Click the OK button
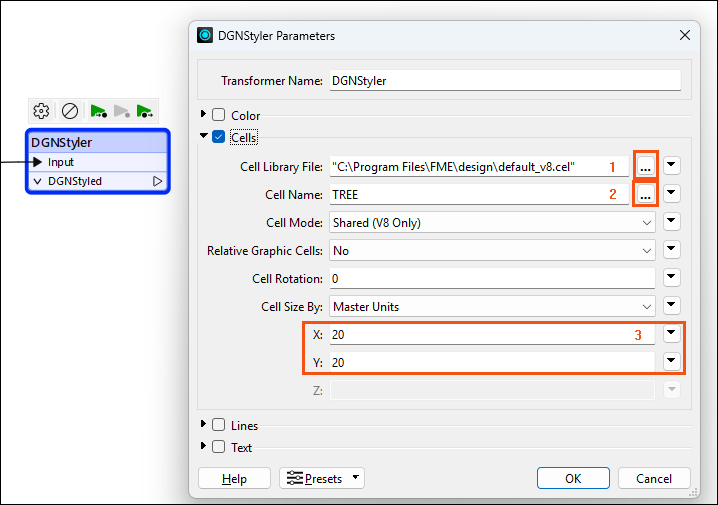 click(x=573, y=478)
